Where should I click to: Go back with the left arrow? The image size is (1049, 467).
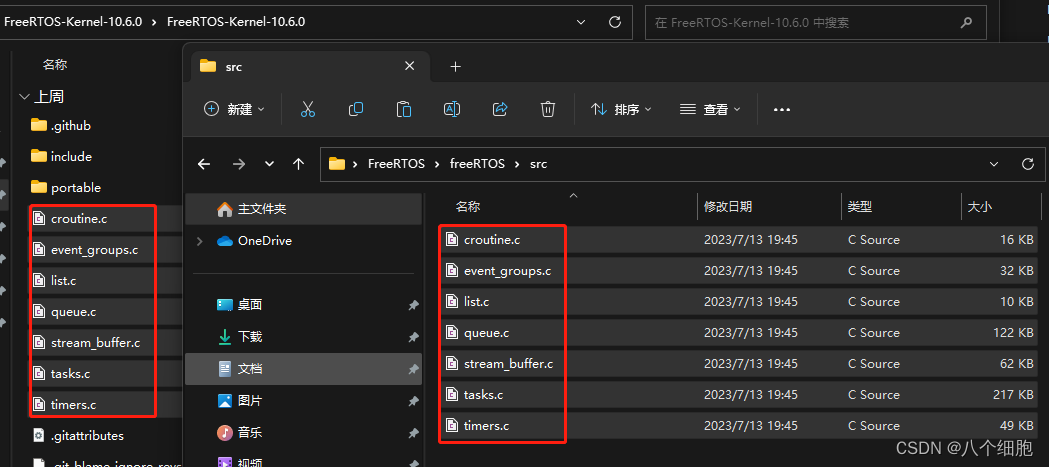pos(204,164)
